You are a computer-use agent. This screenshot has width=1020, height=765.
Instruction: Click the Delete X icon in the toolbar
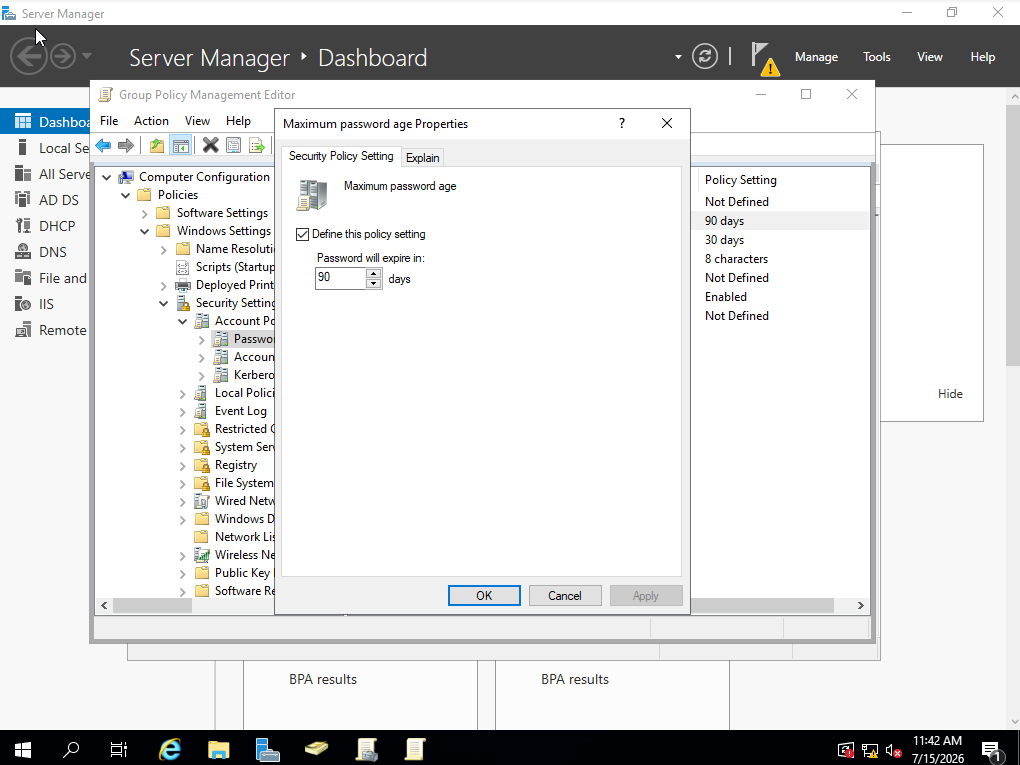pyautogui.click(x=210, y=145)
